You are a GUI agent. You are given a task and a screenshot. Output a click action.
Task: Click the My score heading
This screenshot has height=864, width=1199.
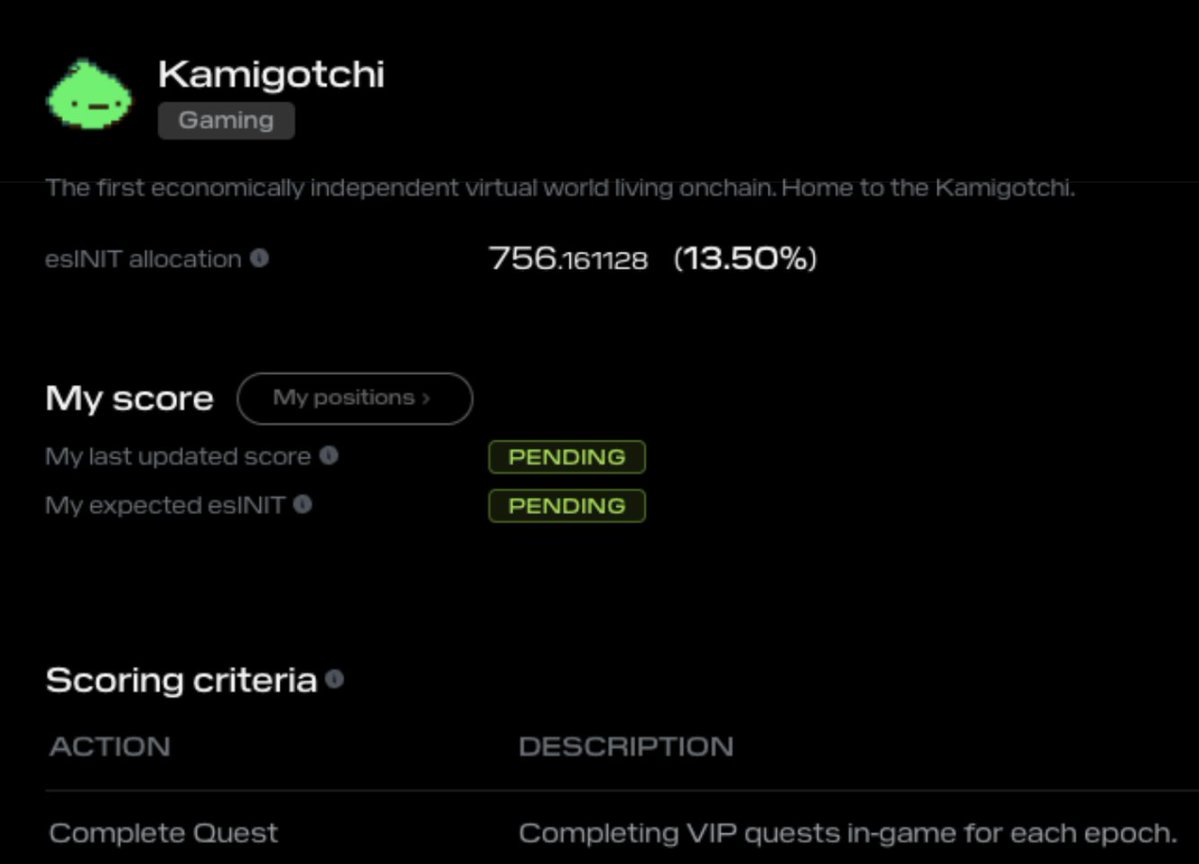point(129,398)
